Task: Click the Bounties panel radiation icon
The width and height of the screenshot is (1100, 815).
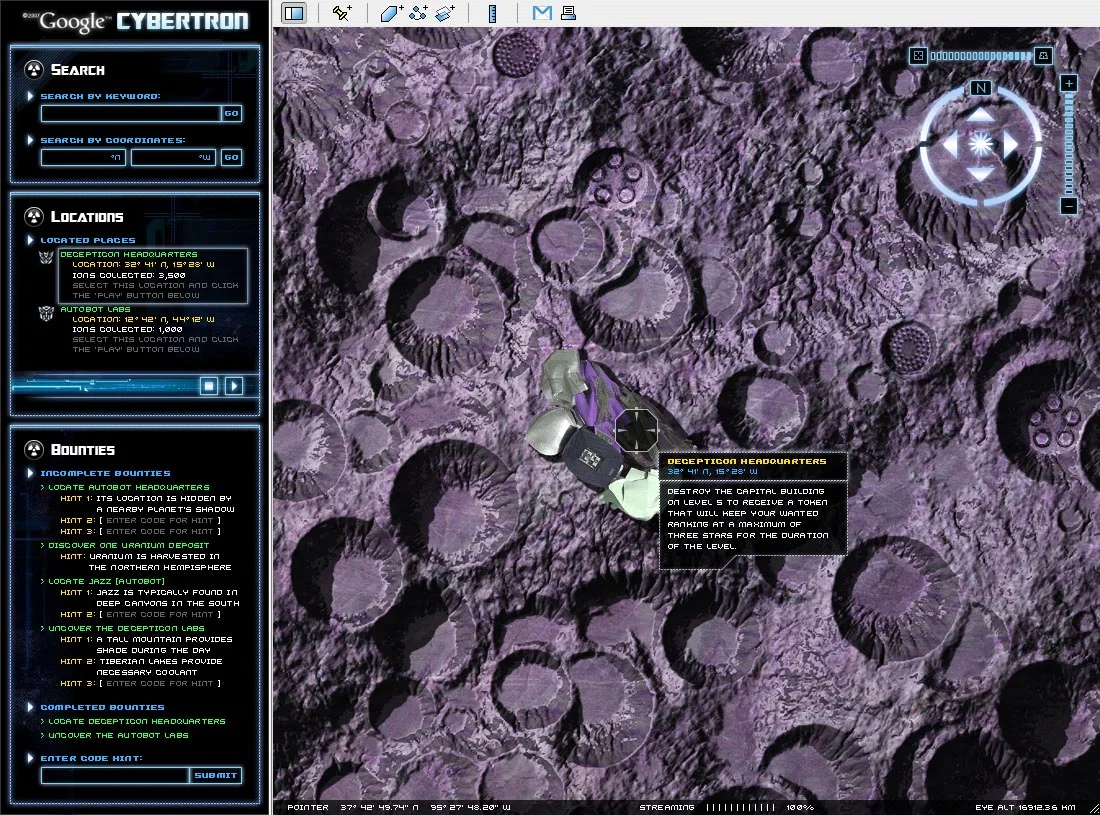Action: point(34,449)
